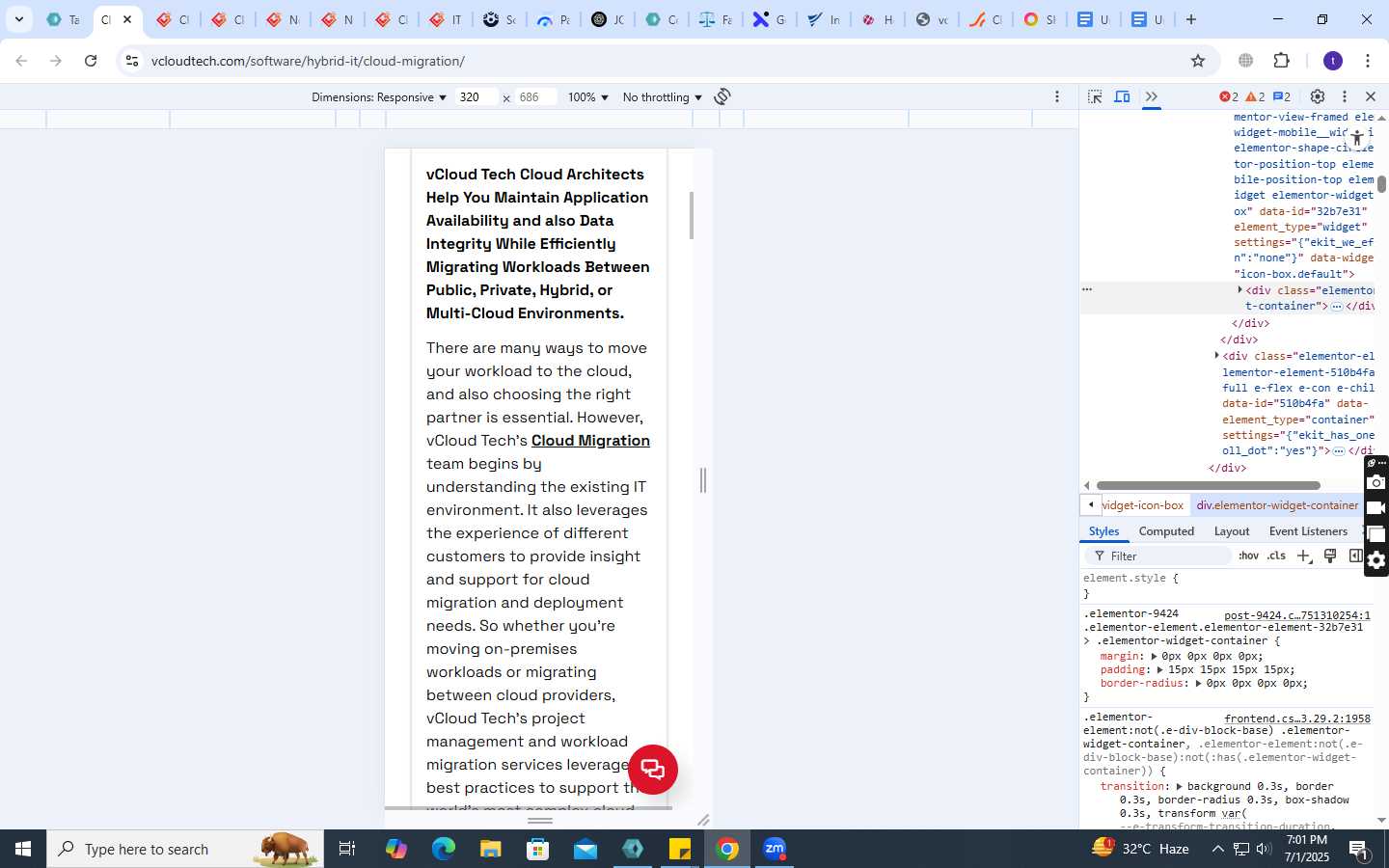Capture screenshot with the camera overlay icon
Viewport: 1389px width, 868px height.
click(1376, 482)
